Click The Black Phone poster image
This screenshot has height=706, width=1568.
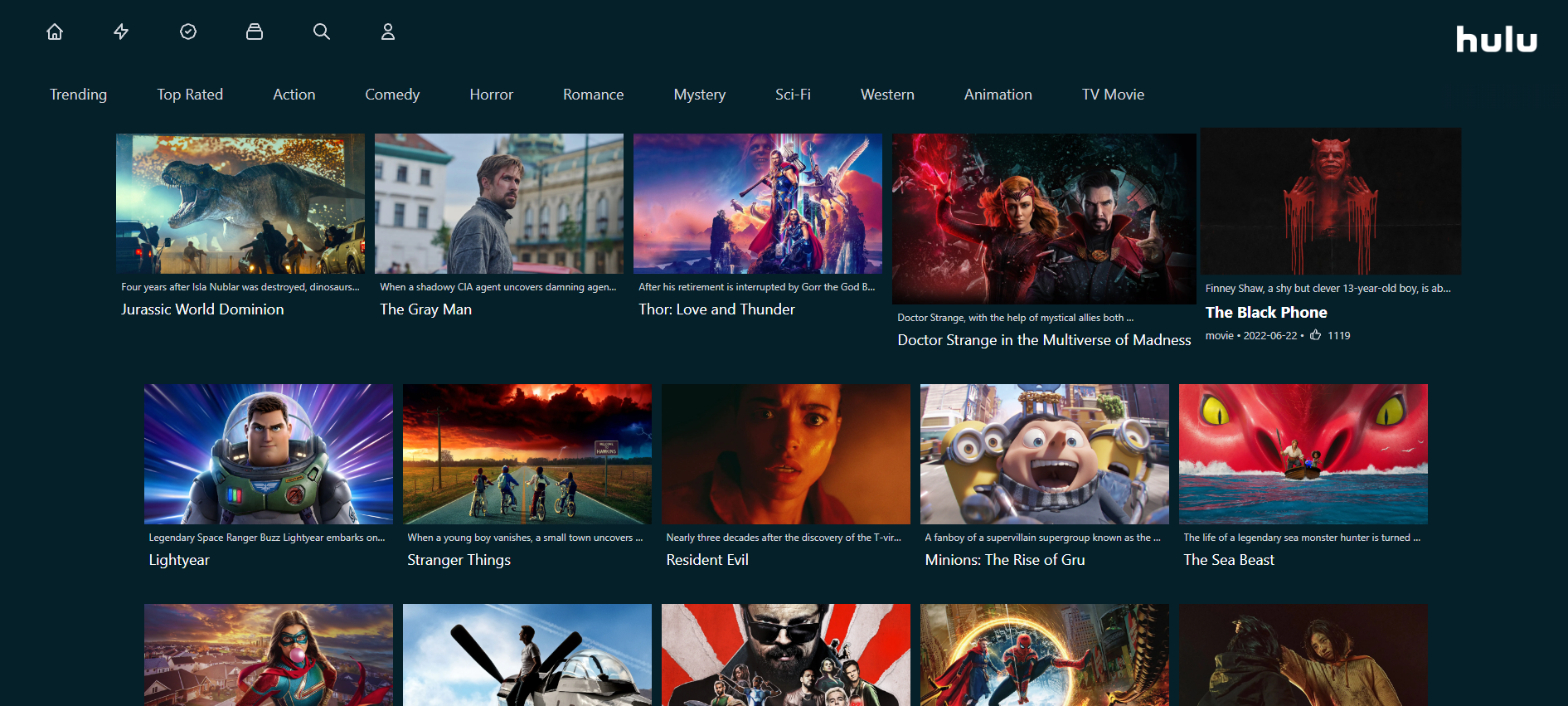click(x=1331, y=202)
